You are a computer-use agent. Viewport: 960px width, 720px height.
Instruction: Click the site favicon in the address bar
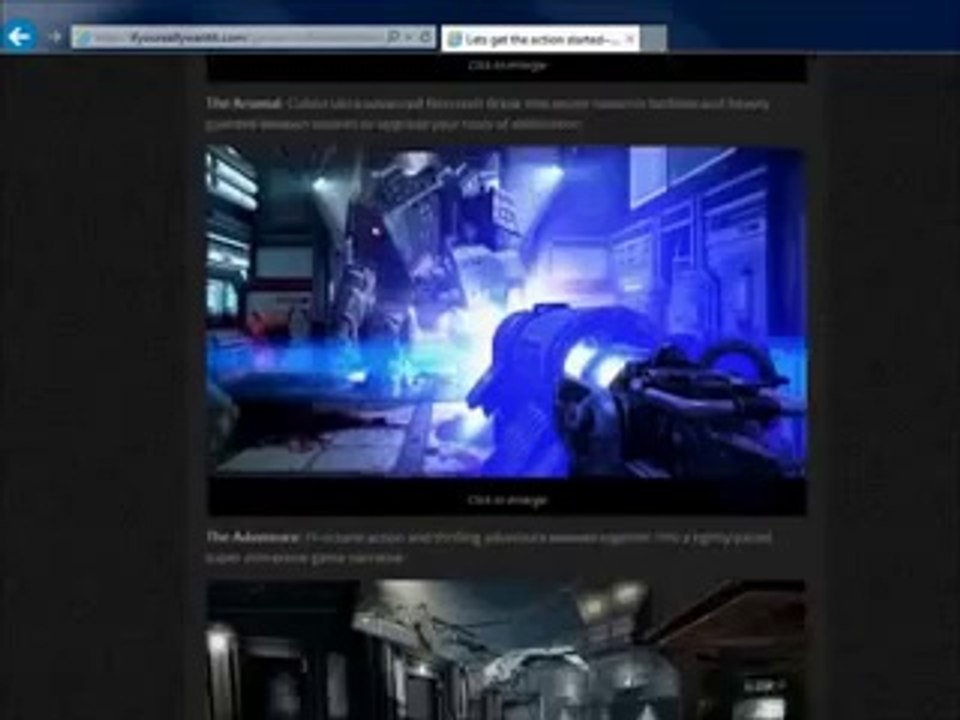click(x=83, y=38)
